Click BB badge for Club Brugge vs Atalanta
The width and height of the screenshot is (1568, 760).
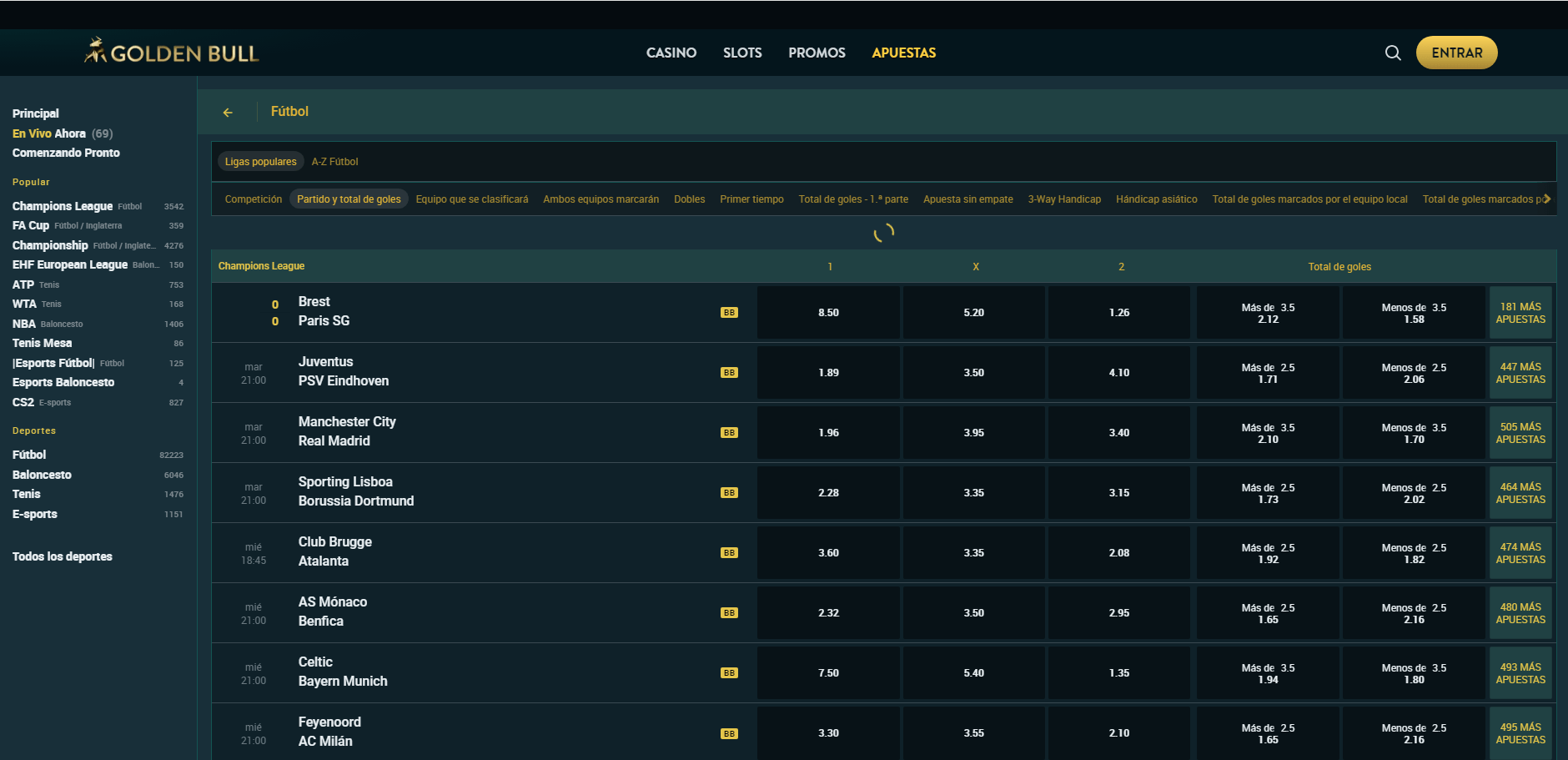(729, 553)
